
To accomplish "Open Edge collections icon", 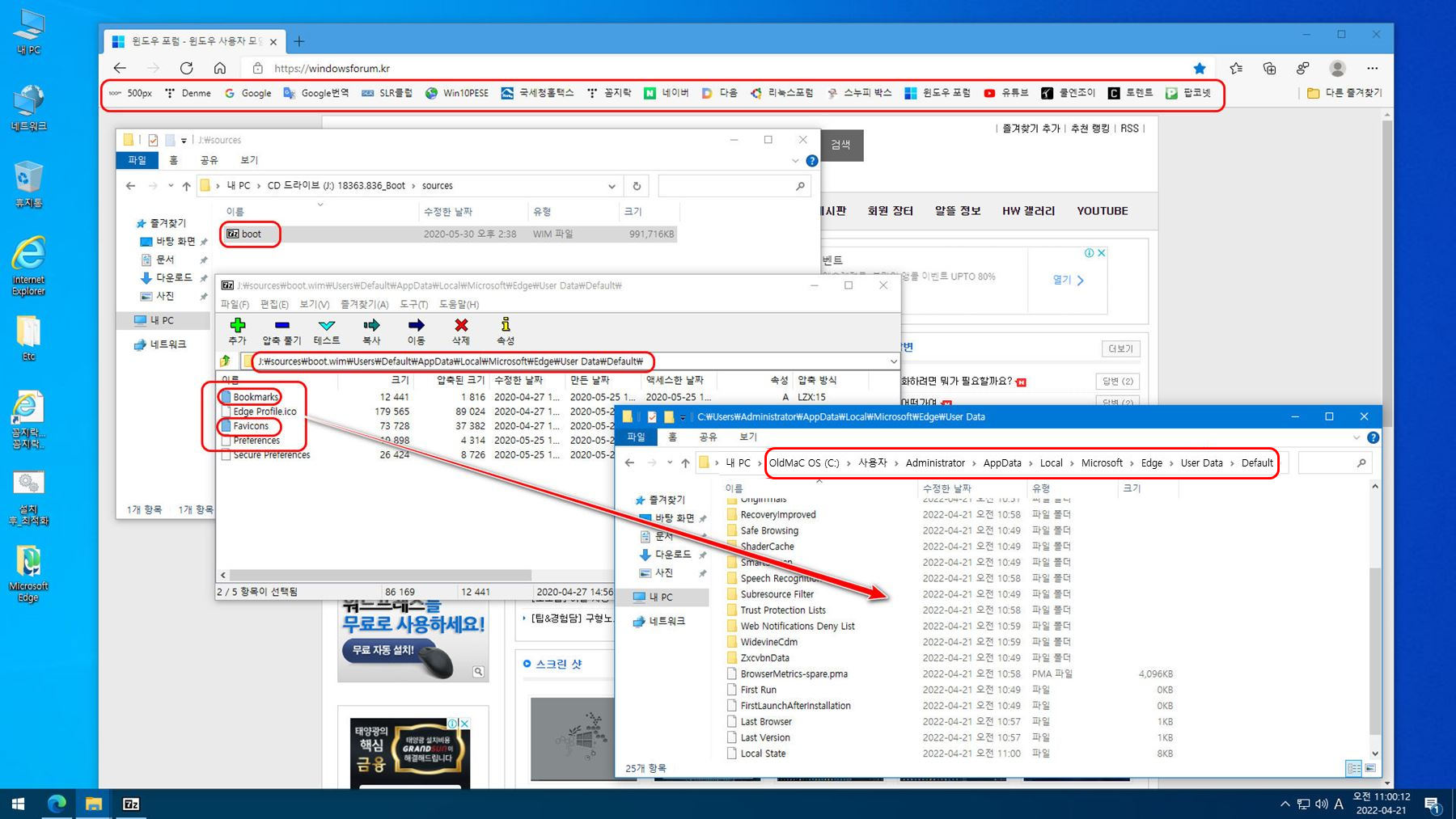I will pyautogui.click(x=1269, y=68).
